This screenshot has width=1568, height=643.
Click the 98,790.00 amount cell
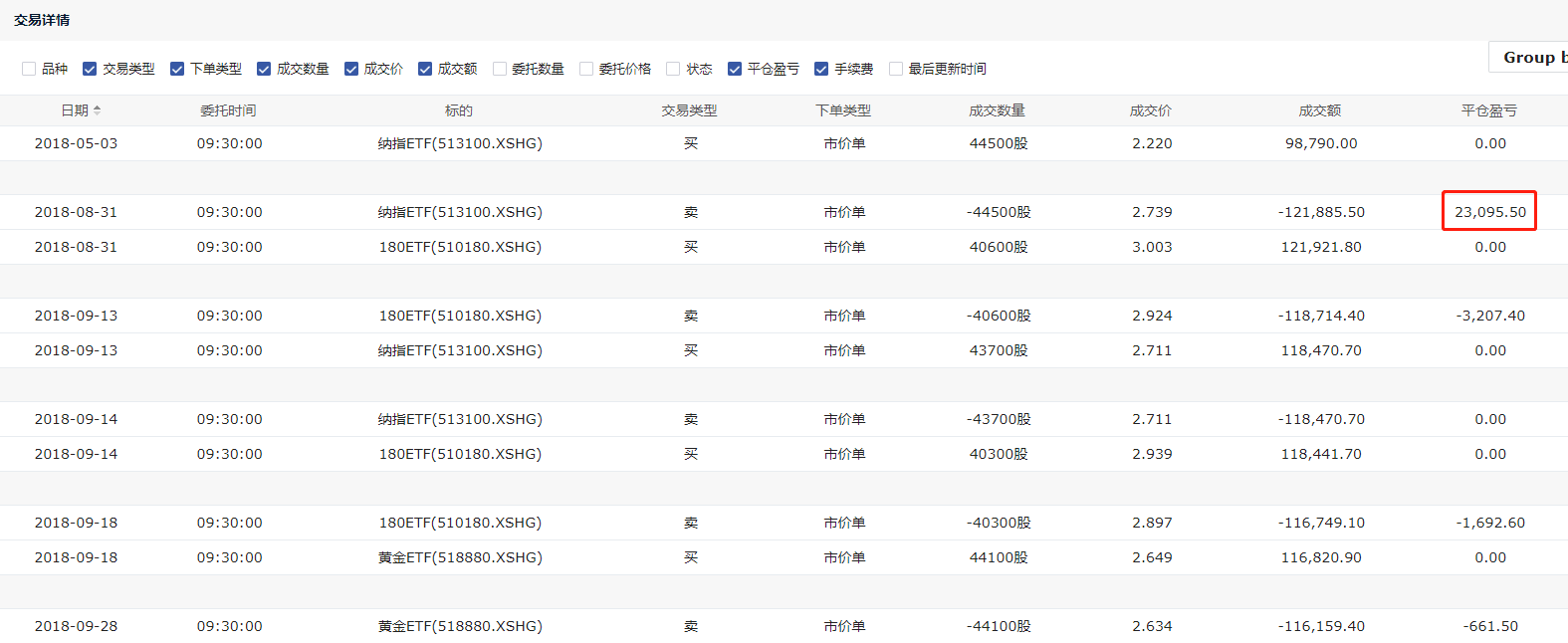click(1321, 143)
